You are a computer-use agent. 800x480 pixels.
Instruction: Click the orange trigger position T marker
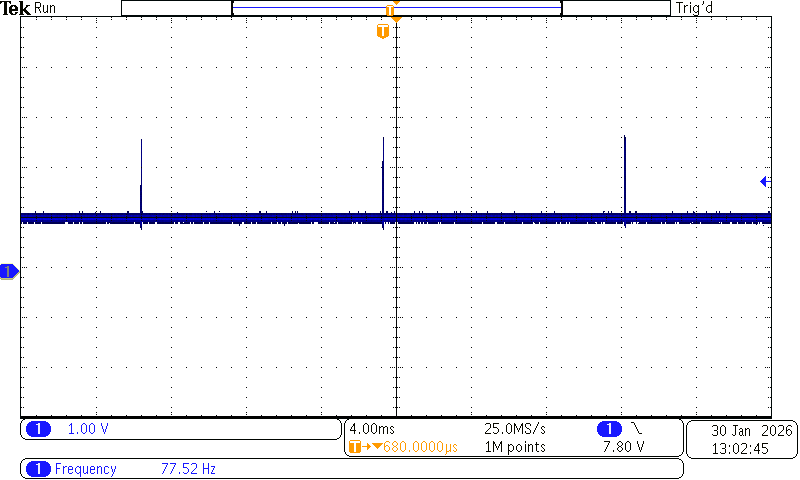(383, 31)
